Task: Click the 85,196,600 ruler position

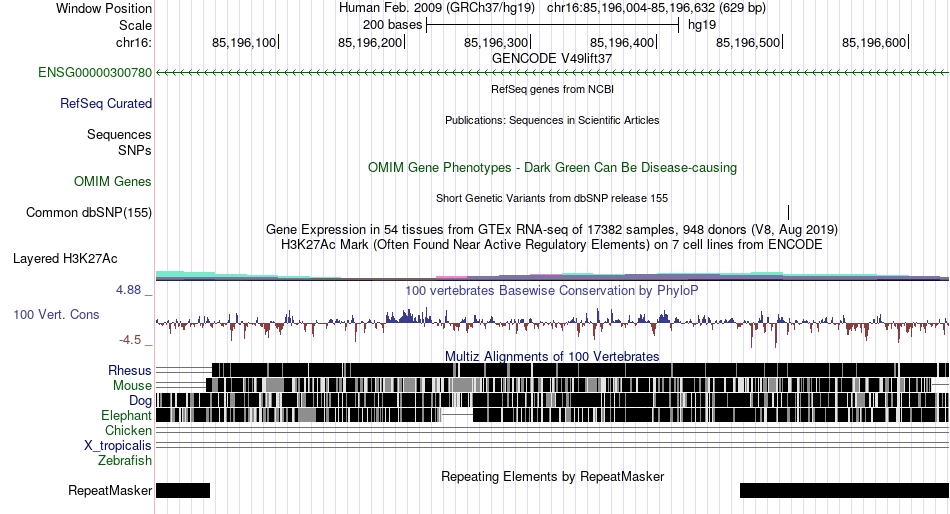Action: point(874,42)
